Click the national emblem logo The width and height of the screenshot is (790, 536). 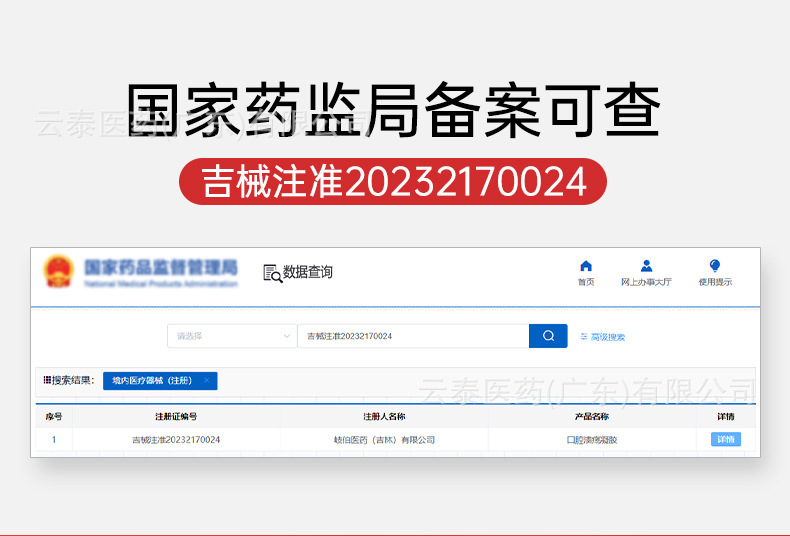[58, 272]
